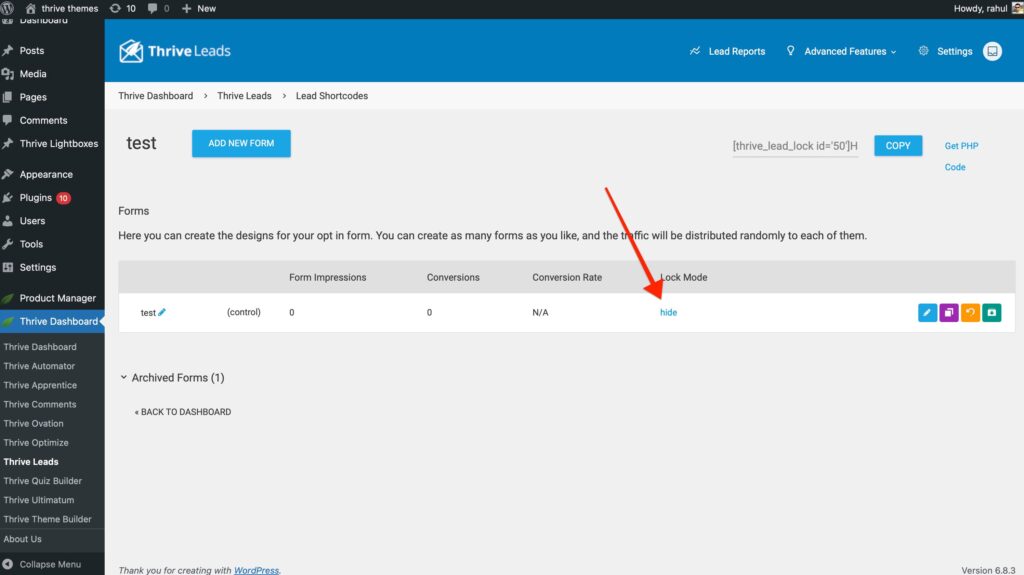Open the WordPress logo menu
The height and width of the screenshot is (575, 1024).
pos(9,8)
